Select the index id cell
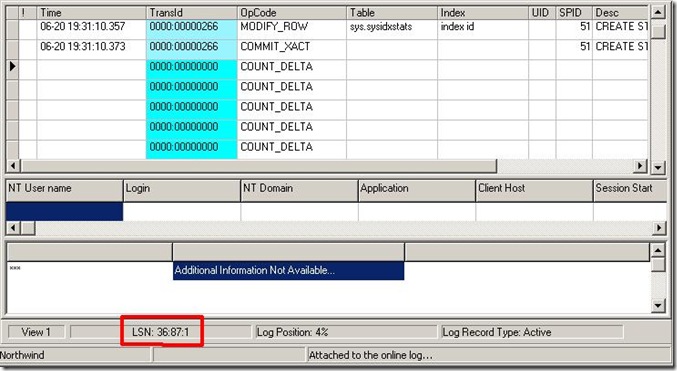Image resolution: width=677 pixels, height=371 pixels. click(483, 29)
